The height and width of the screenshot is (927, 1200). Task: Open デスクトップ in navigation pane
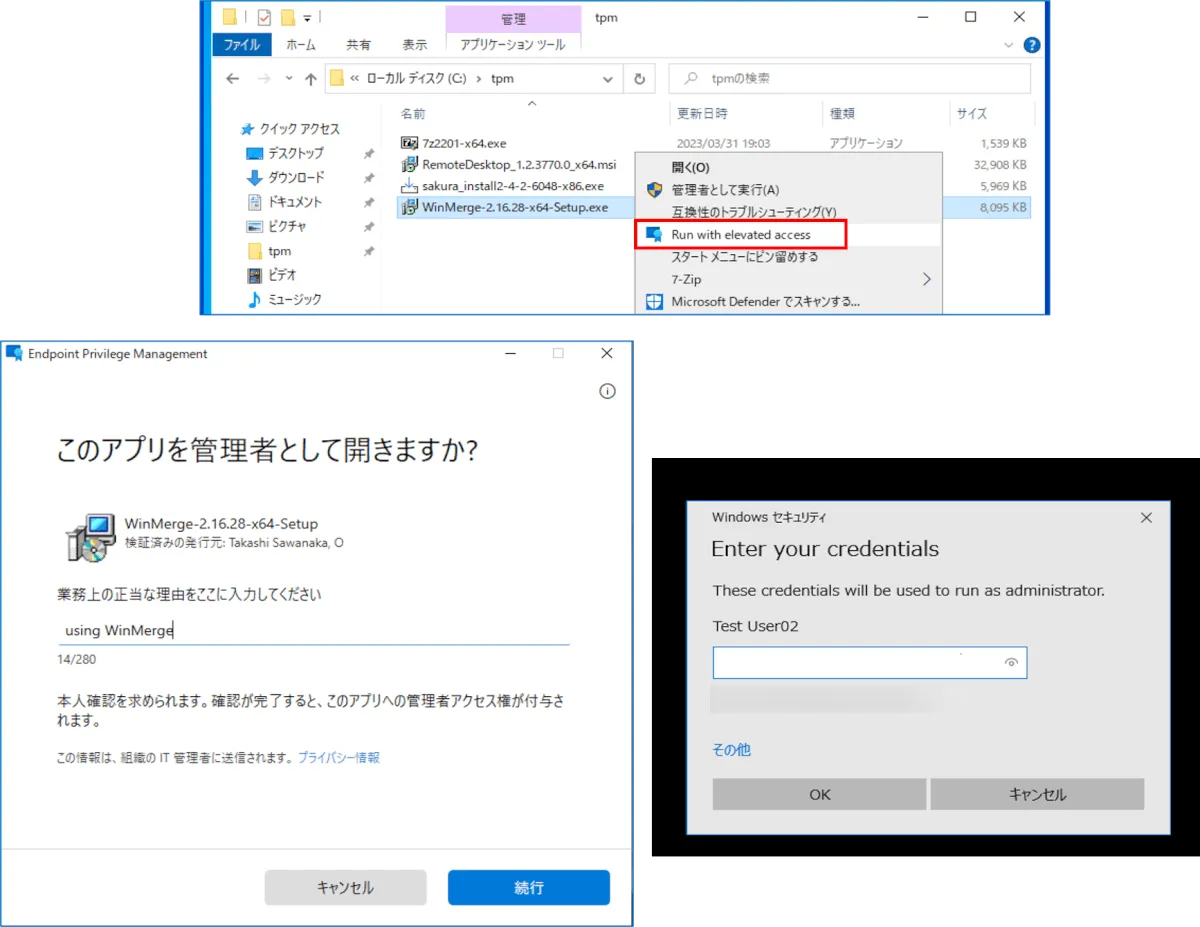click(295, 153)
